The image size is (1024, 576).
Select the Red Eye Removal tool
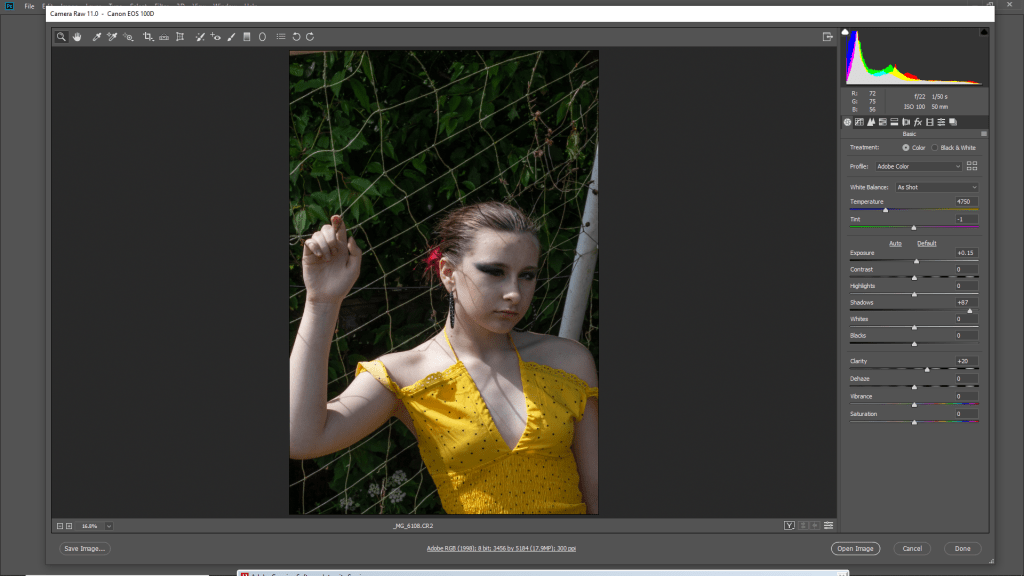tap(215, 37)
